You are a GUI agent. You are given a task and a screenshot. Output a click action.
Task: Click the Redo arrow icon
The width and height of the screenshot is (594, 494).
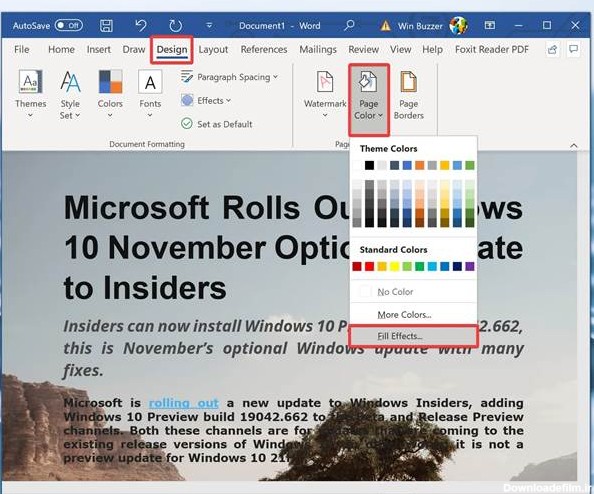click(175, 26)
